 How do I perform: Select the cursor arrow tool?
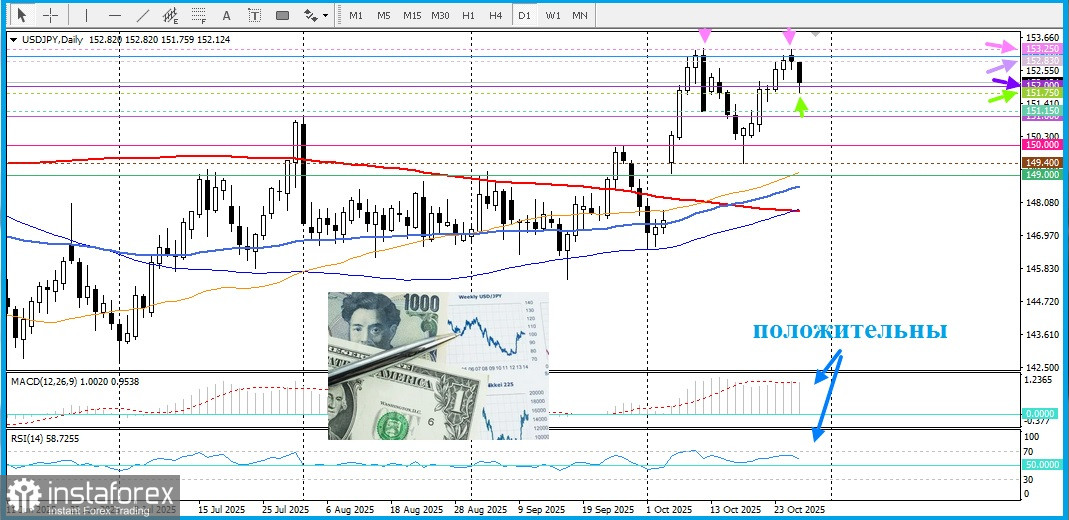[x=22, y=14]
